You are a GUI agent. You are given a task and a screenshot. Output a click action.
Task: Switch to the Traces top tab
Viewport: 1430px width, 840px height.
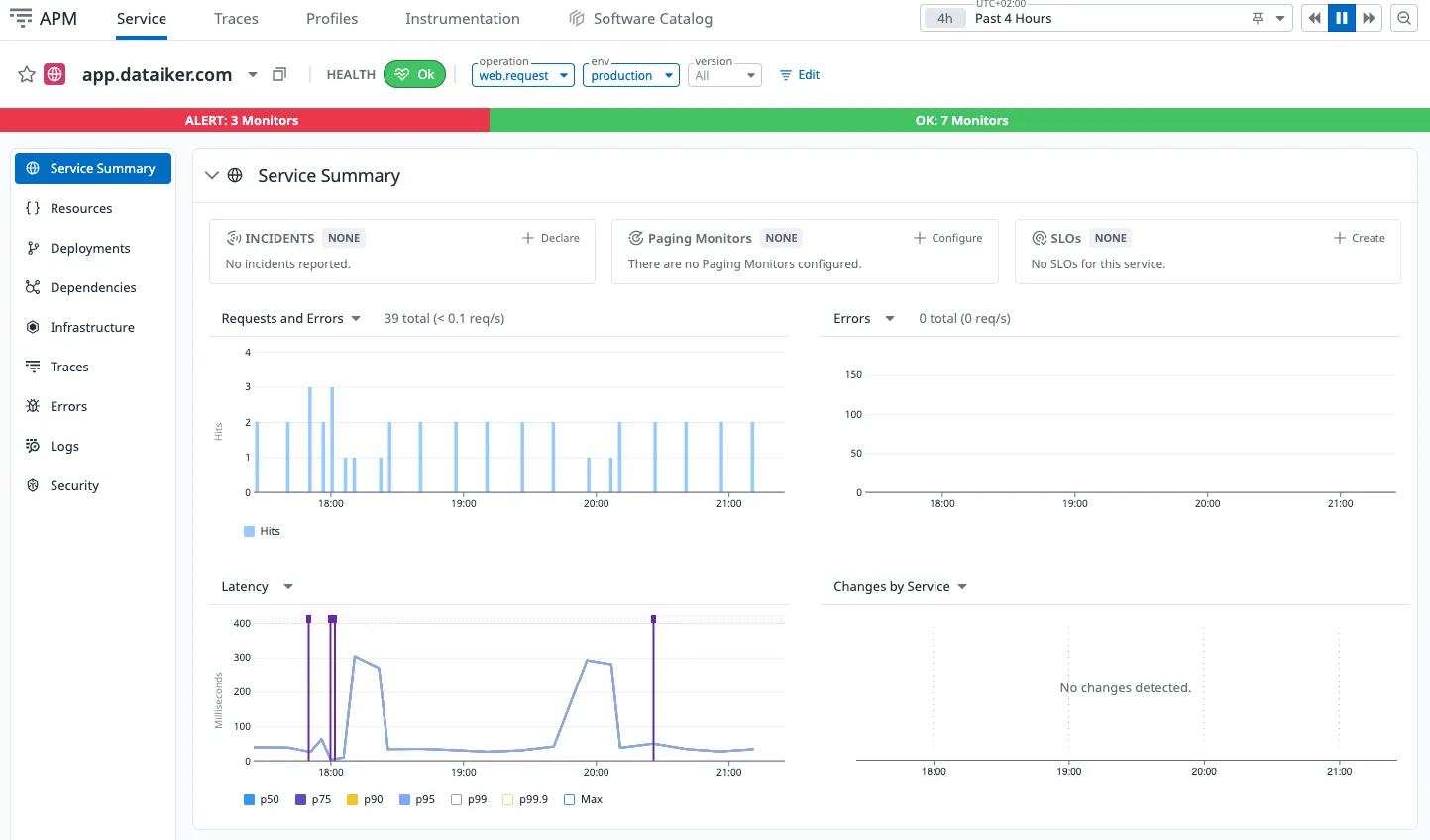point(236,19)
